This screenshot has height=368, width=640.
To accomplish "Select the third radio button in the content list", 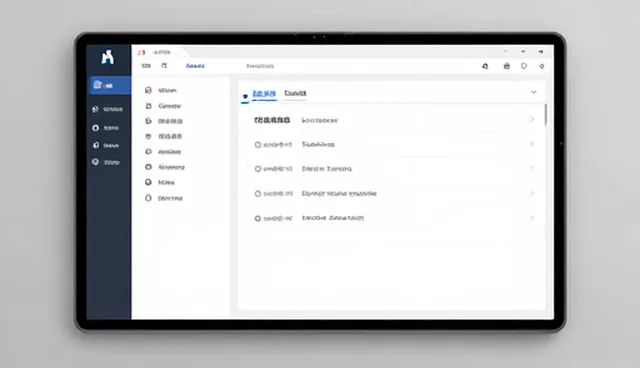I will pos(258,194).
